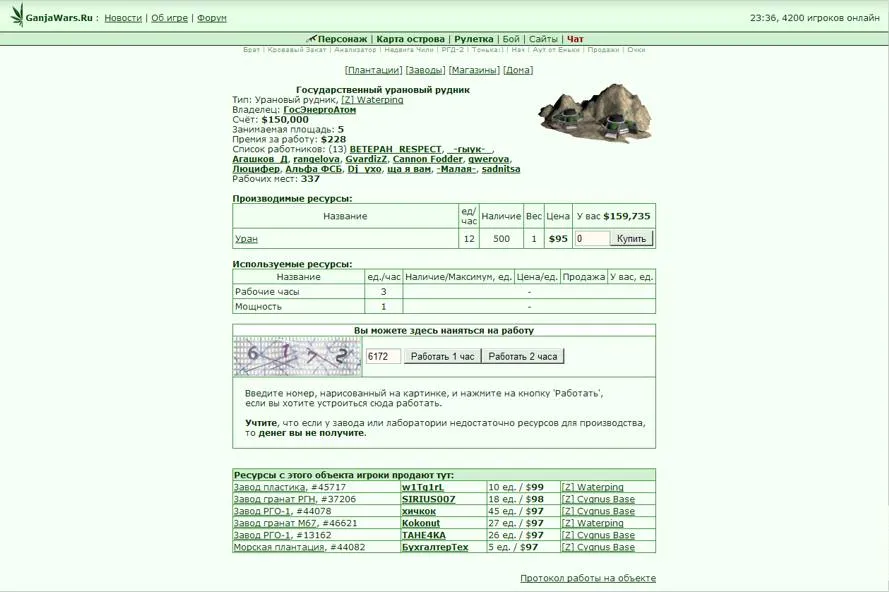Image resolution: width=889 pixels, height=592 pixels.
Task: Open Протокол работы на объекте link
Action: point(587,578)
